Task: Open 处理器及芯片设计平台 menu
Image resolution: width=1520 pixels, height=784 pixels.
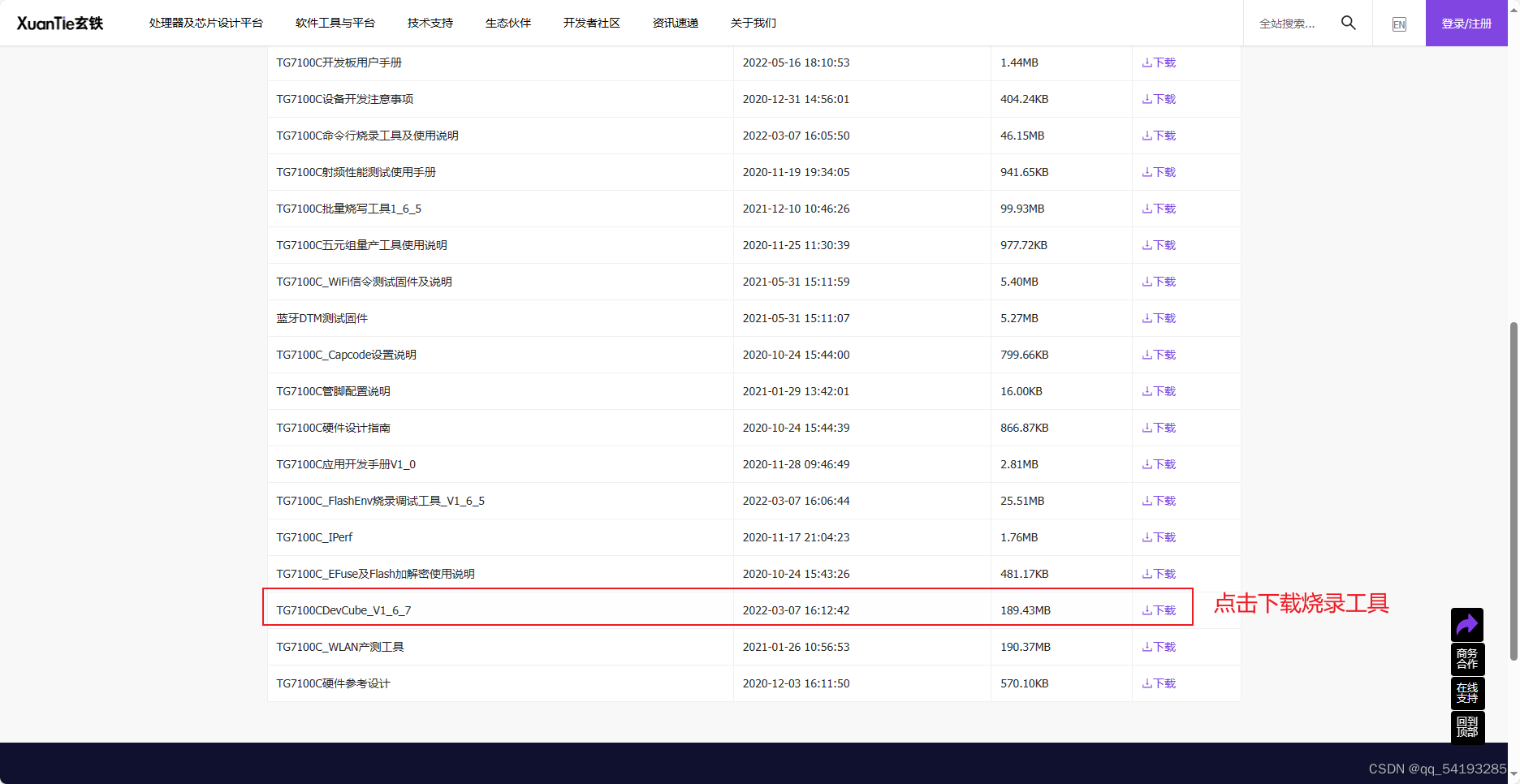Action: tap(206, 23)
